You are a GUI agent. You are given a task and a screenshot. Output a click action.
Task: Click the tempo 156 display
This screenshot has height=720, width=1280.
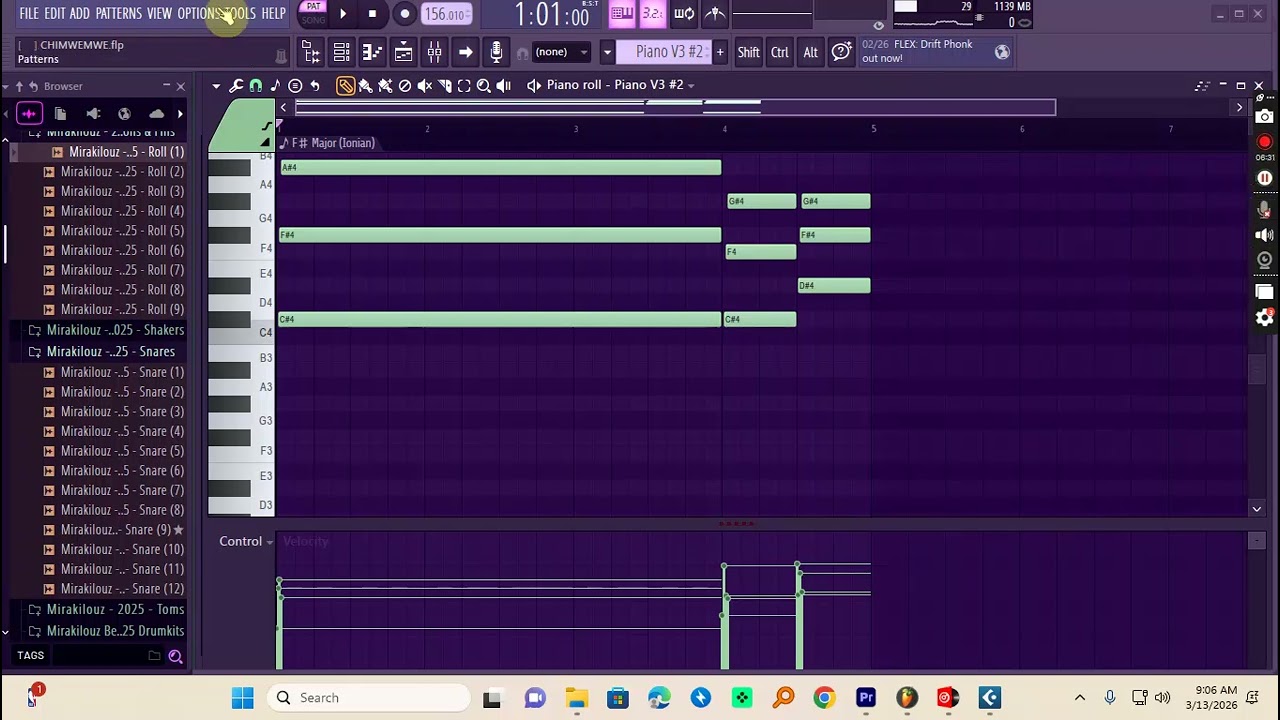445,14
